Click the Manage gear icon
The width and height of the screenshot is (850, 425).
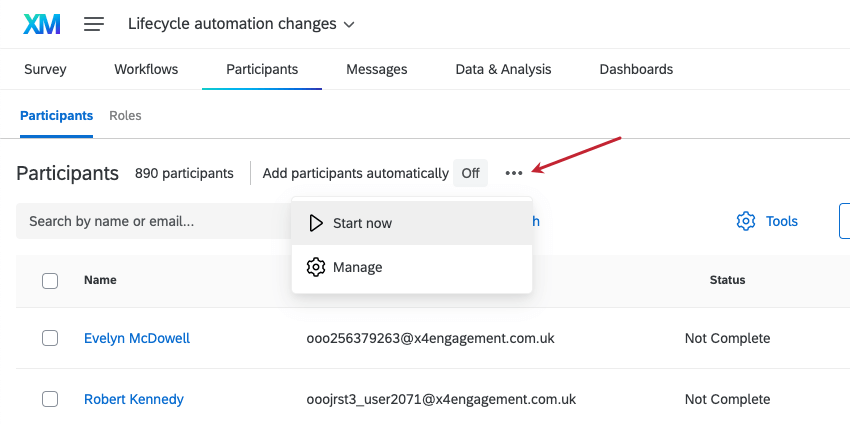[316, 267]
